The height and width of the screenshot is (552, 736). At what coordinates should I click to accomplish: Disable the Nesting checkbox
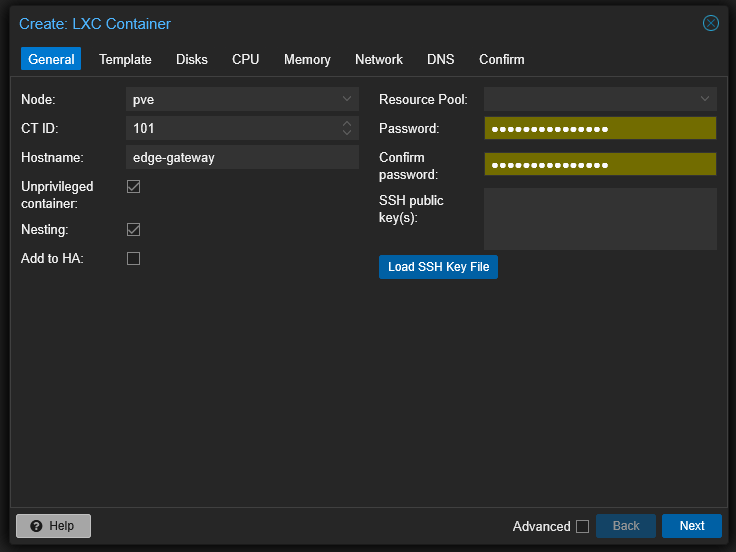[133, 230]
